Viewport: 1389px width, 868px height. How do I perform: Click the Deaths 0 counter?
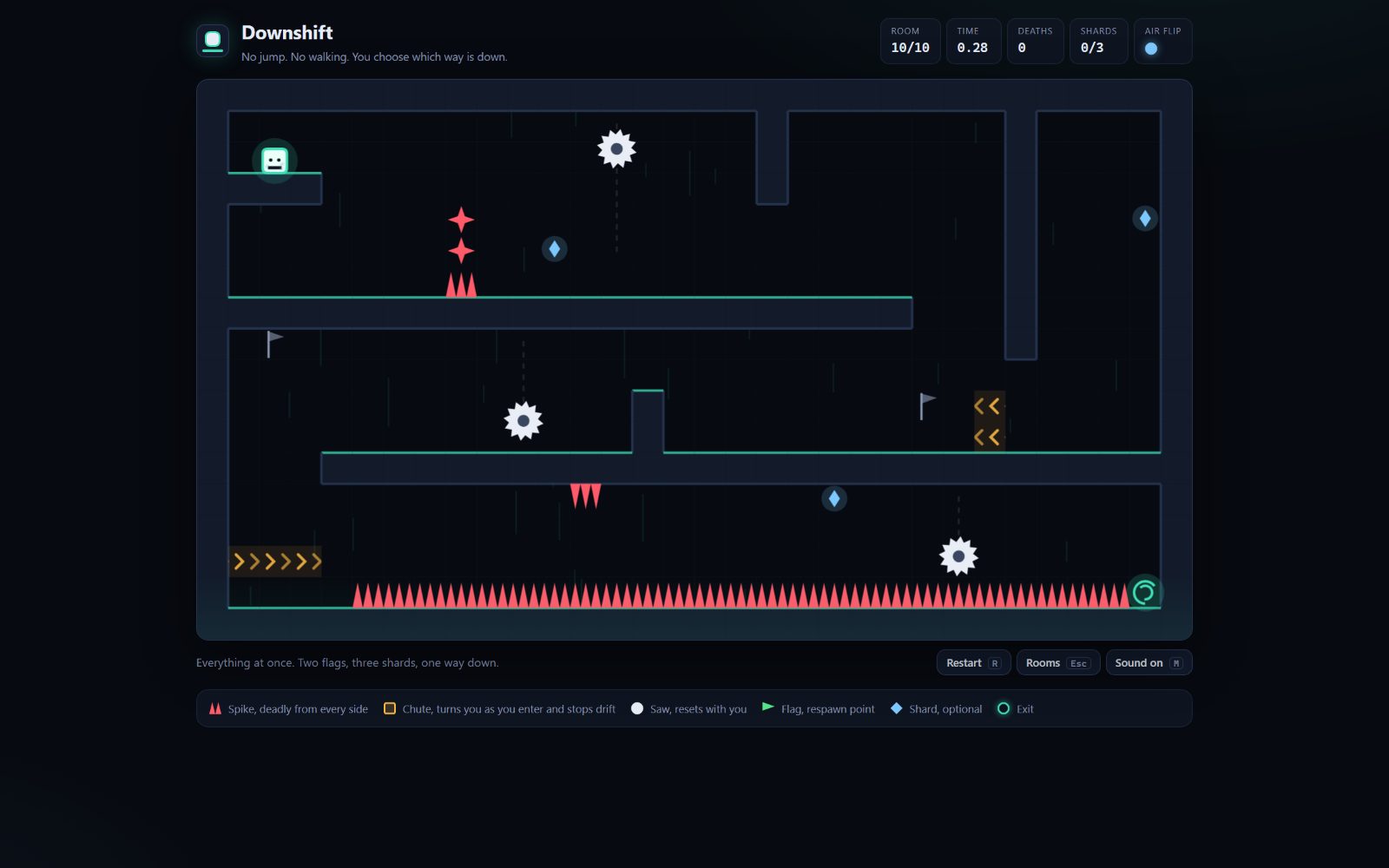tap(1035, 41)
